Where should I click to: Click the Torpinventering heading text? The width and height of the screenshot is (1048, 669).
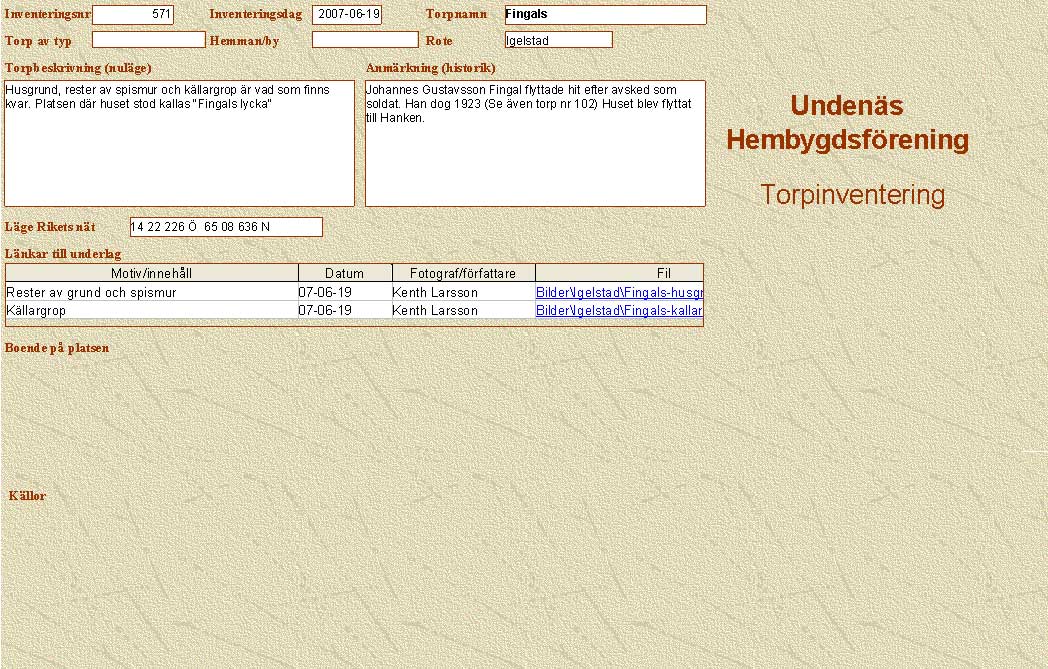[x=852, y=195]
